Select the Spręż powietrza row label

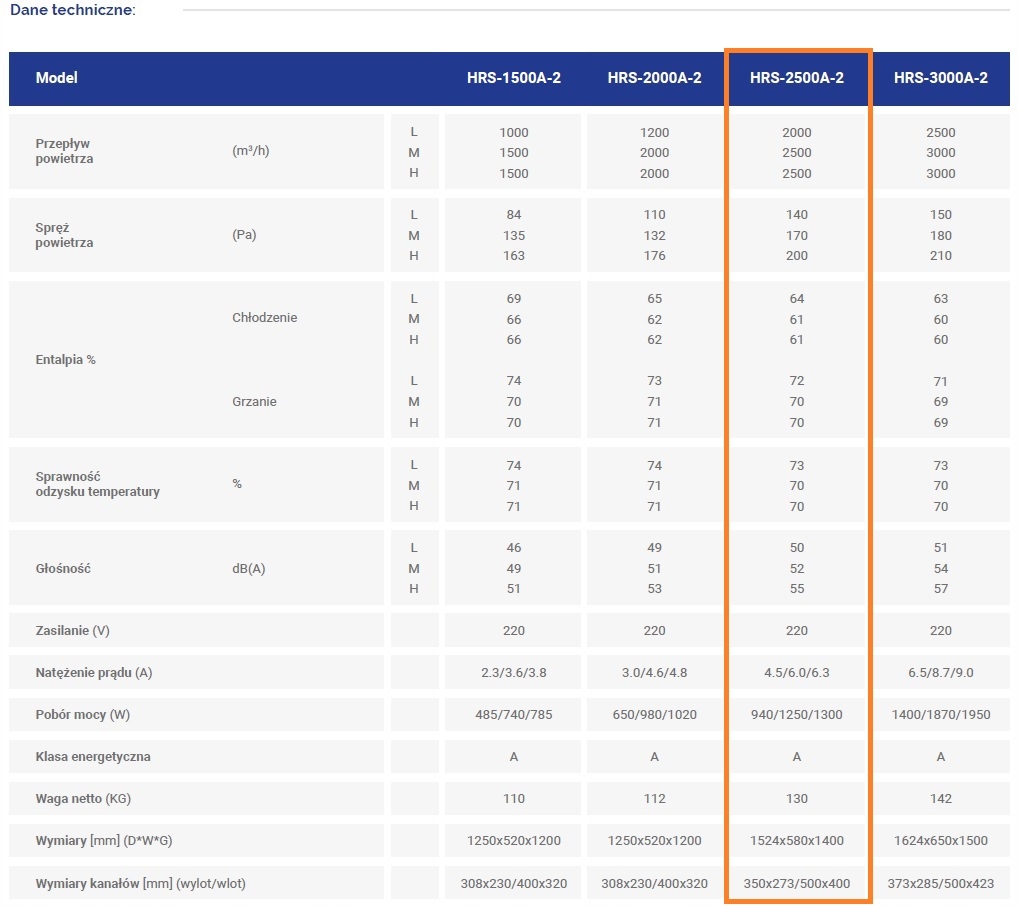point(64,235)
